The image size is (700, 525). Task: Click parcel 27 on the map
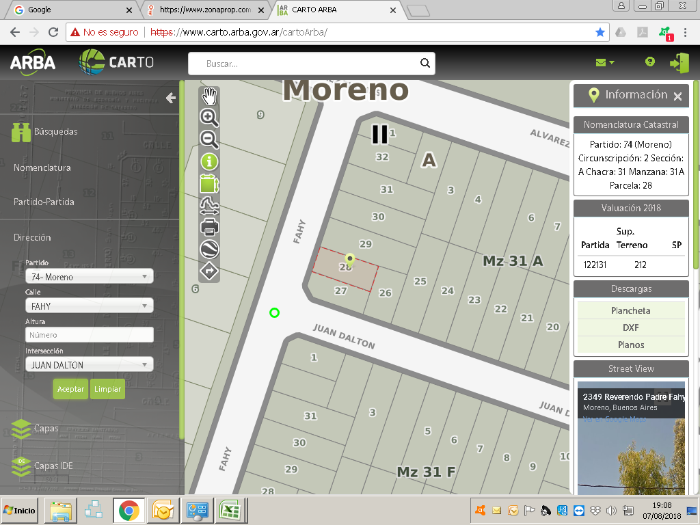click(x=341, y=291)
